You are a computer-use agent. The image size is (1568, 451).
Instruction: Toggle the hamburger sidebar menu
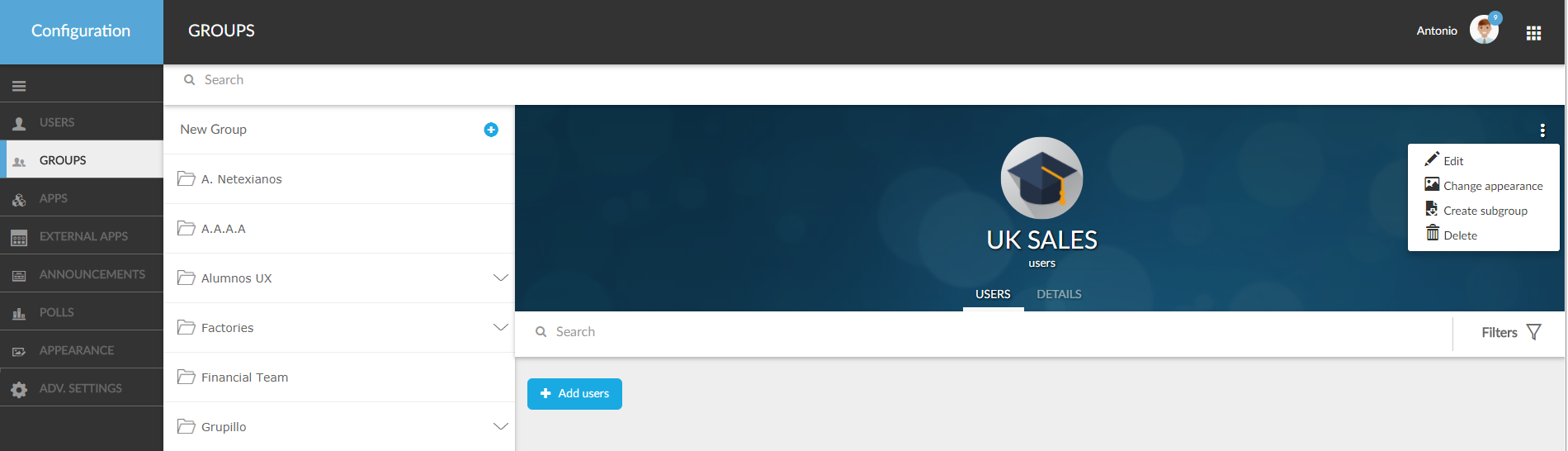tap(19, 86)
